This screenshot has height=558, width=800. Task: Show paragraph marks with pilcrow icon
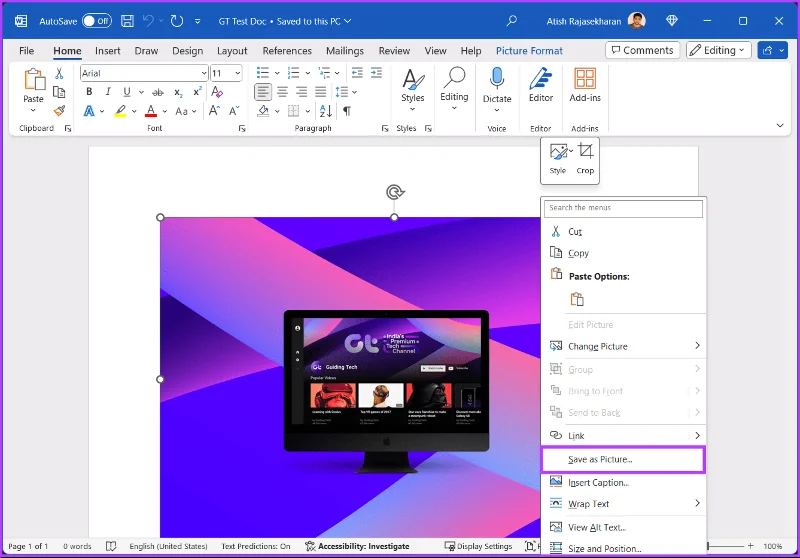pyautogui.click(x=346, y=111)
